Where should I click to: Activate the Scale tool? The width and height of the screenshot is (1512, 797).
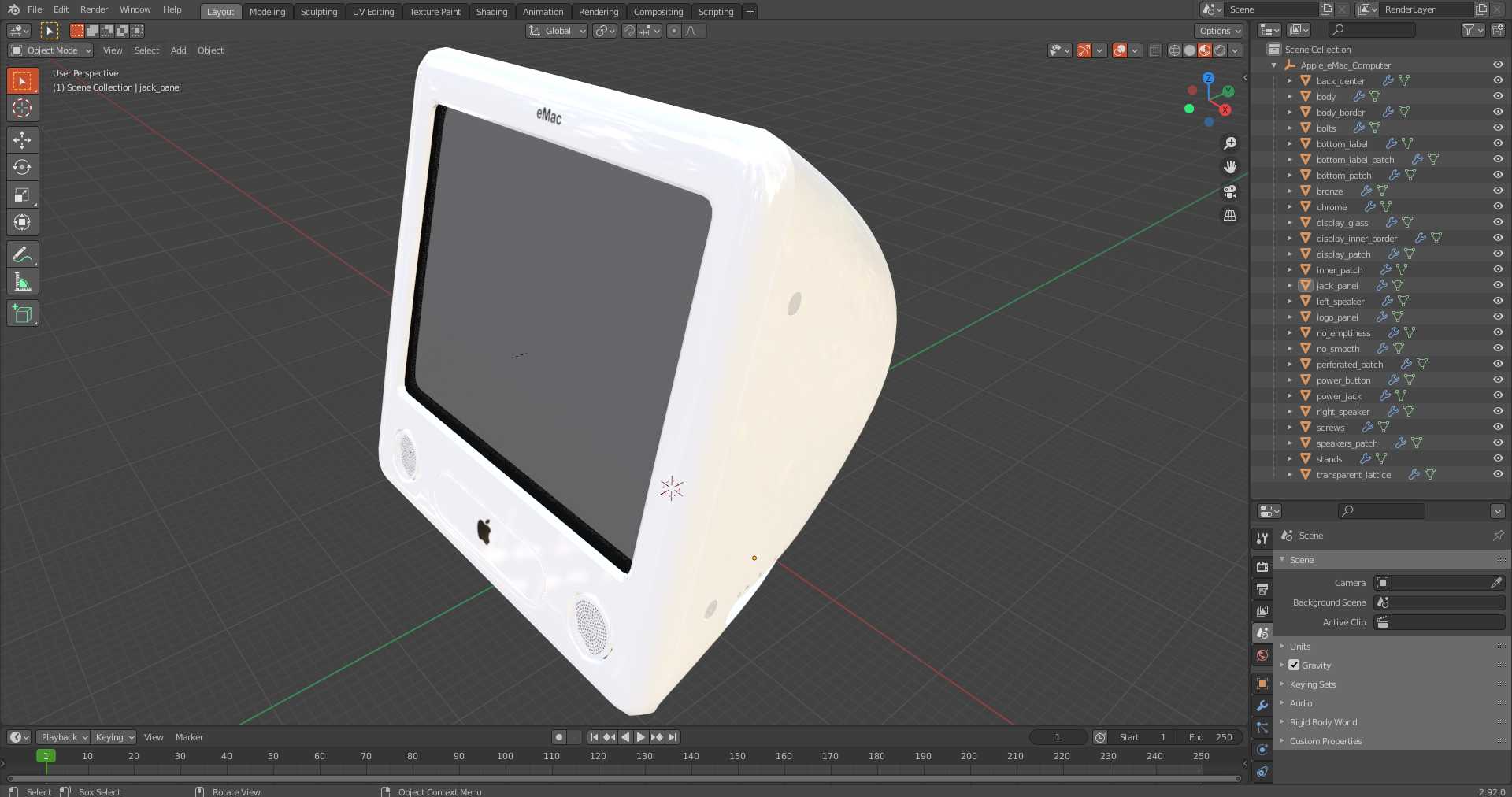(22, 195)
